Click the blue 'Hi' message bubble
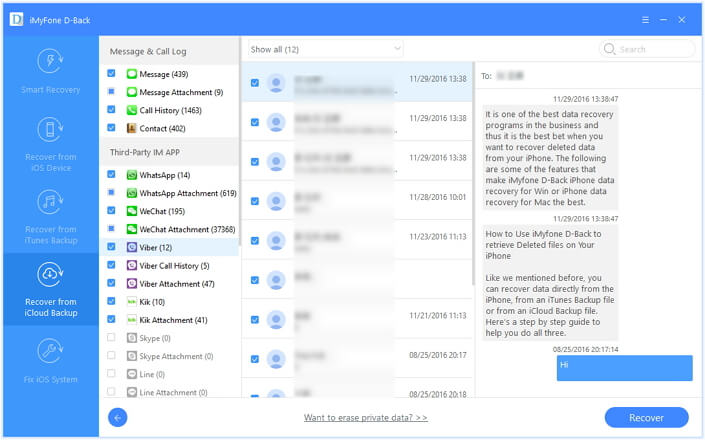 click(625, 368)
